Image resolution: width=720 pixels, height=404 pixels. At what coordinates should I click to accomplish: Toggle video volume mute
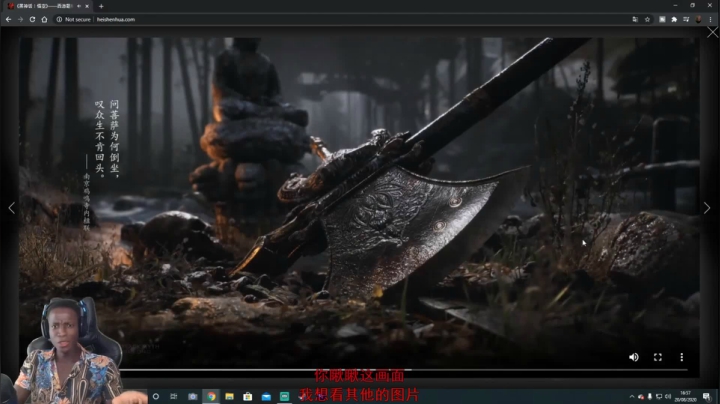pos(634,357)
